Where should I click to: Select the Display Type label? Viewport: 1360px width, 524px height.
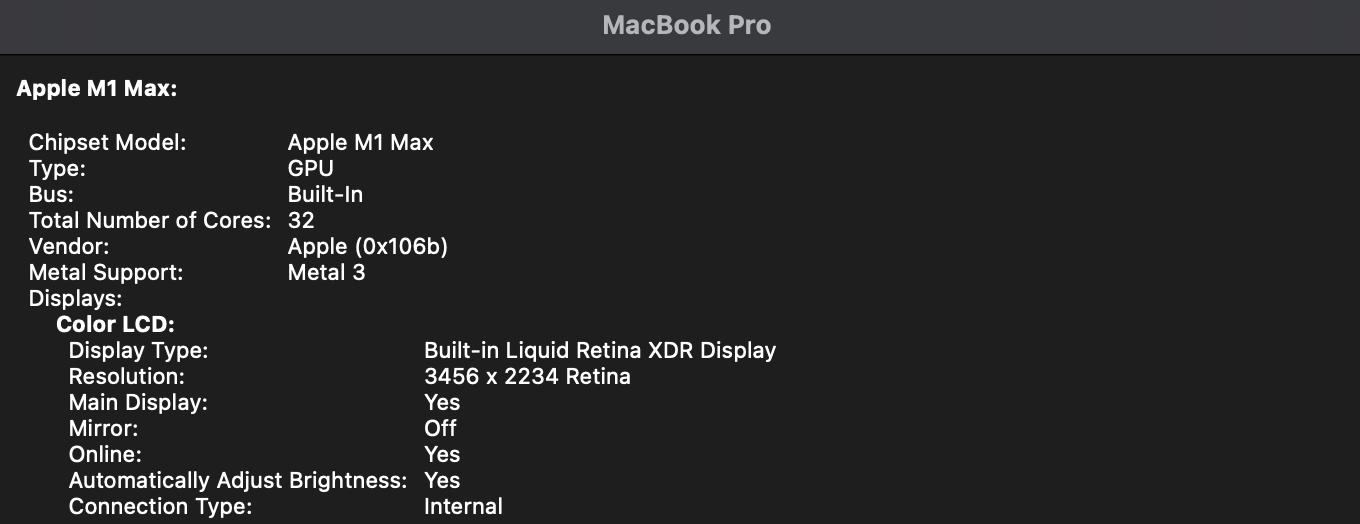(x=138, y=351)
